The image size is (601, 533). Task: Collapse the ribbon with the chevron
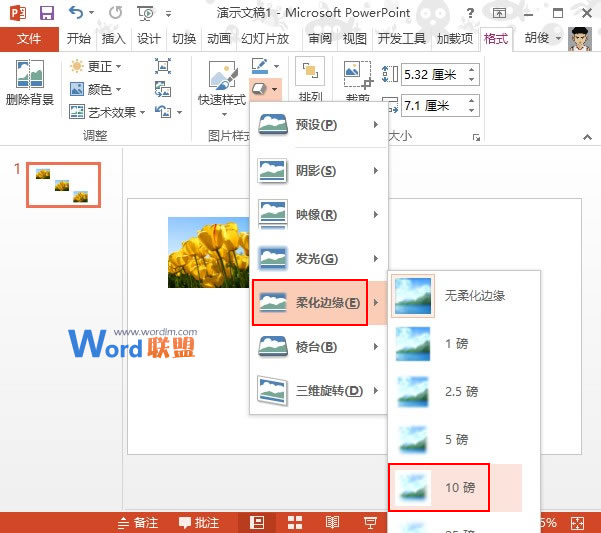[587, 137]
